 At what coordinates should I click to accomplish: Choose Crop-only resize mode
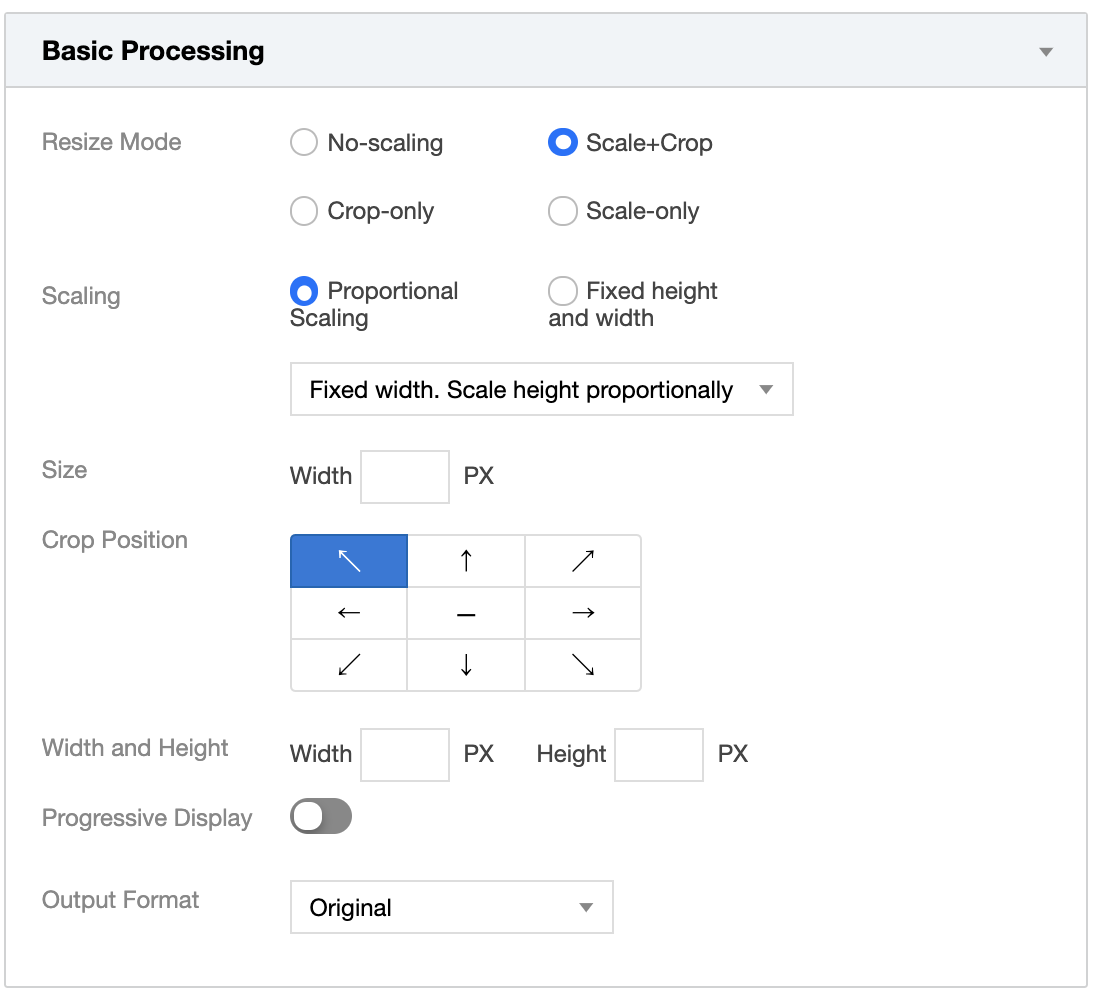click(x=304, y=211)
